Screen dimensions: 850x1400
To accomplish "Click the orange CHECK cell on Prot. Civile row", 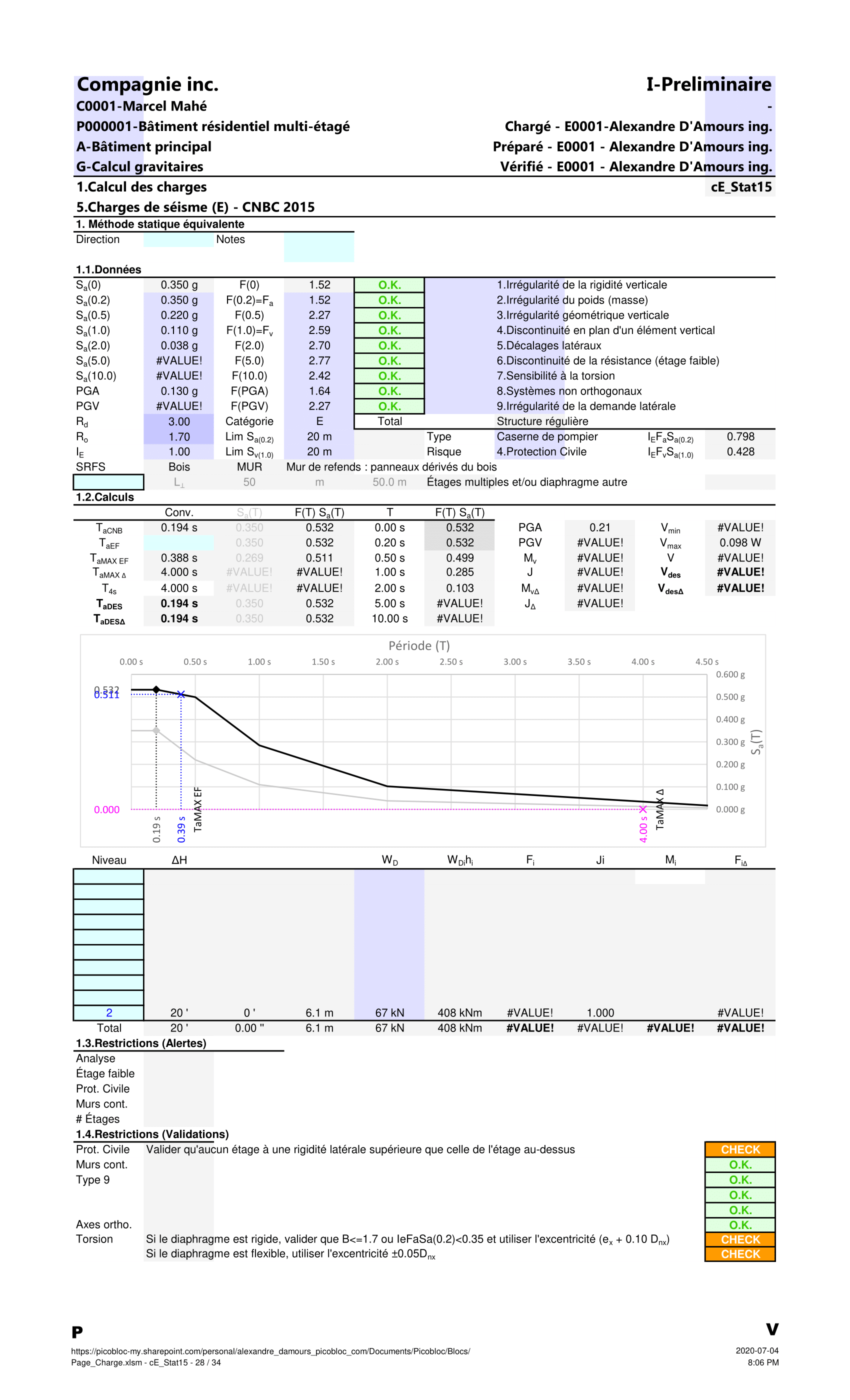I will 740,1150.
